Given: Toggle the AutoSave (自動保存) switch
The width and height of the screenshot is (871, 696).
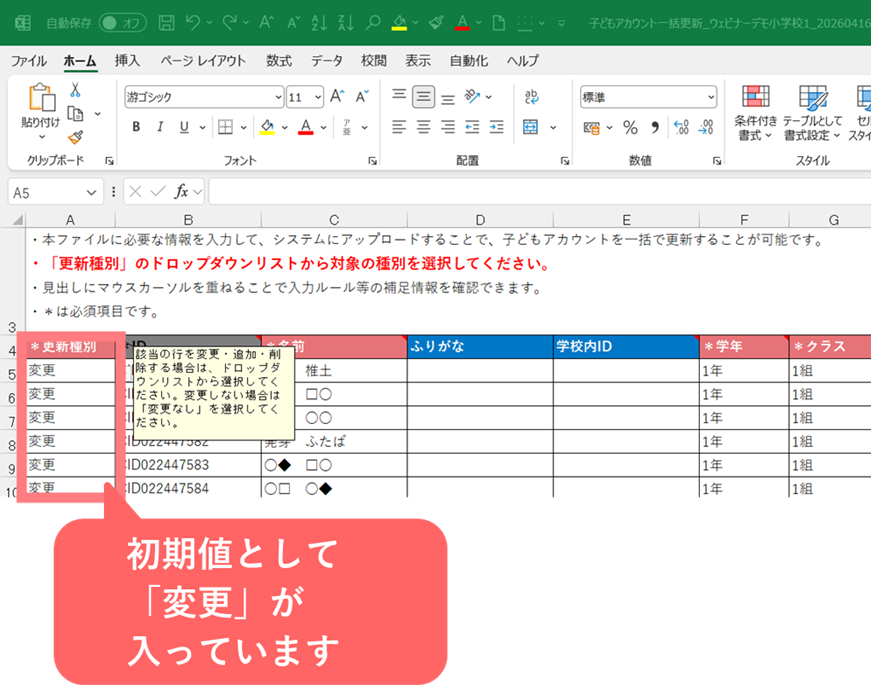Looking at the screenshot, I should (122, 22).
